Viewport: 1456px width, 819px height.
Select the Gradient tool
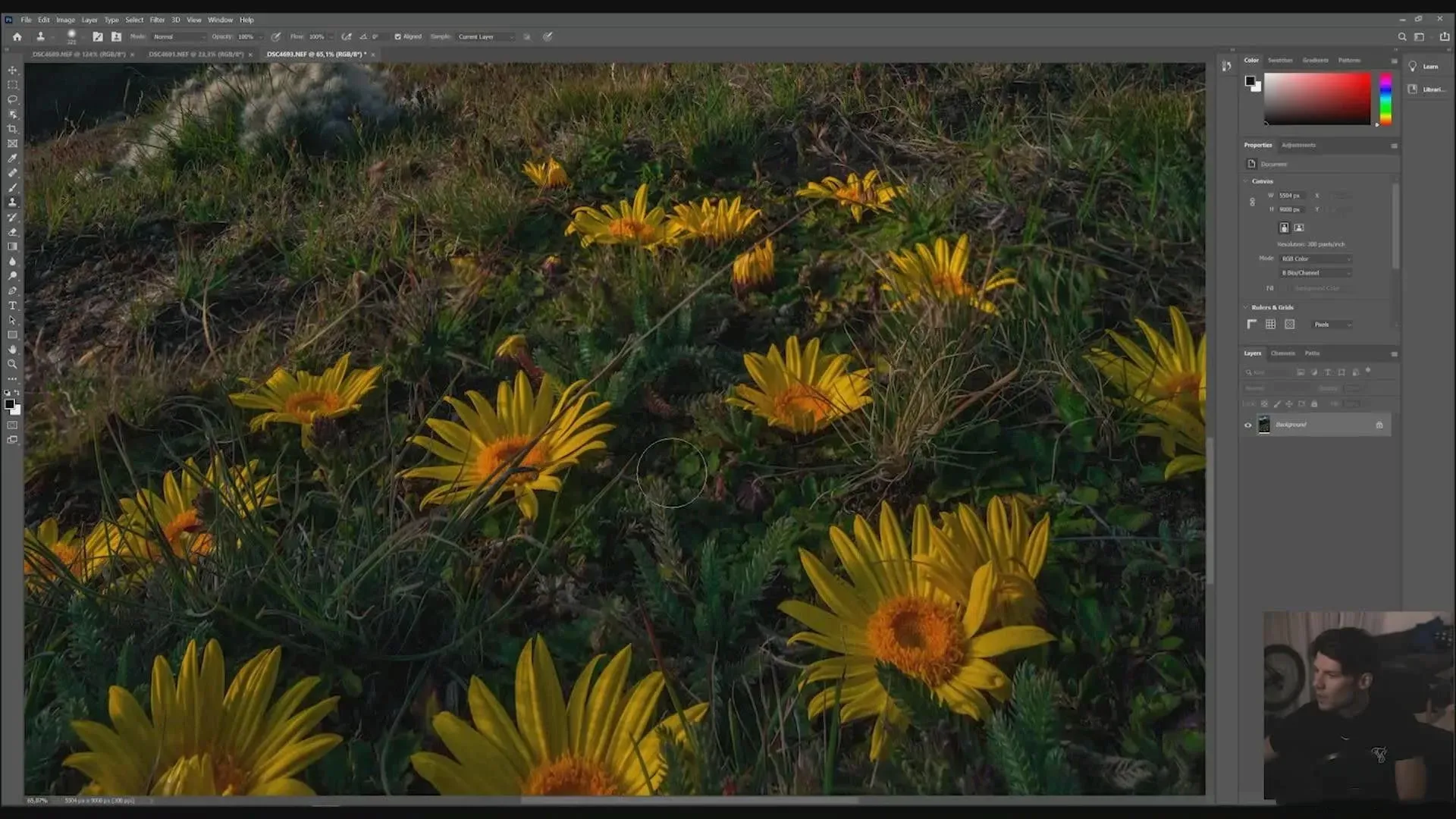(12, 246)
